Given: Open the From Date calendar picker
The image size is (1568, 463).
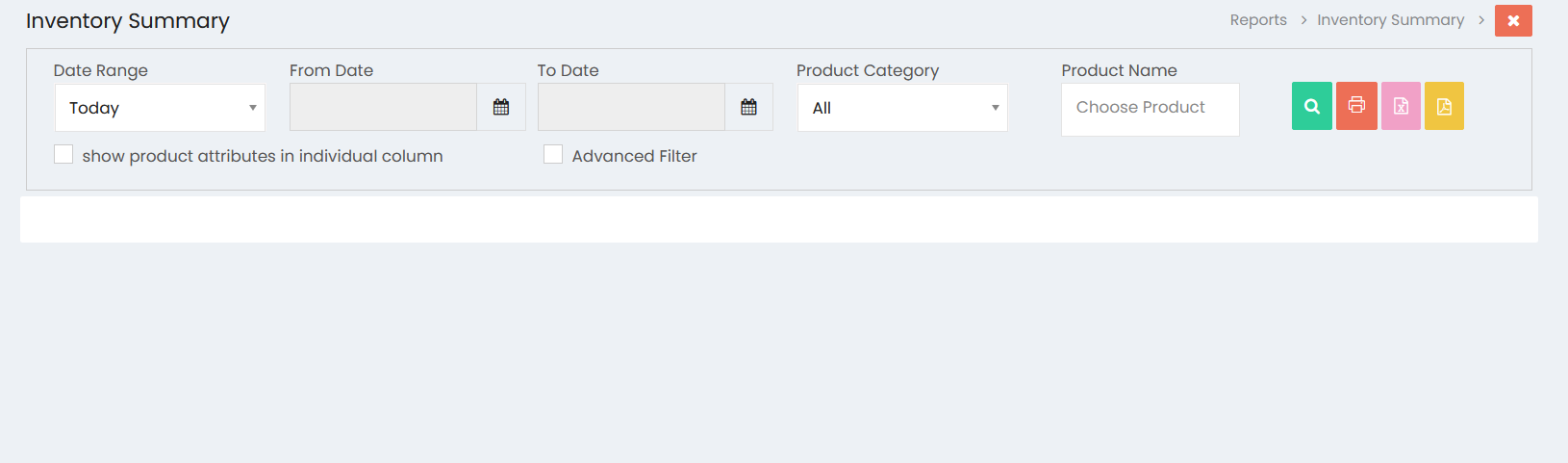Looking at the screenshot, I should (501, 107).
